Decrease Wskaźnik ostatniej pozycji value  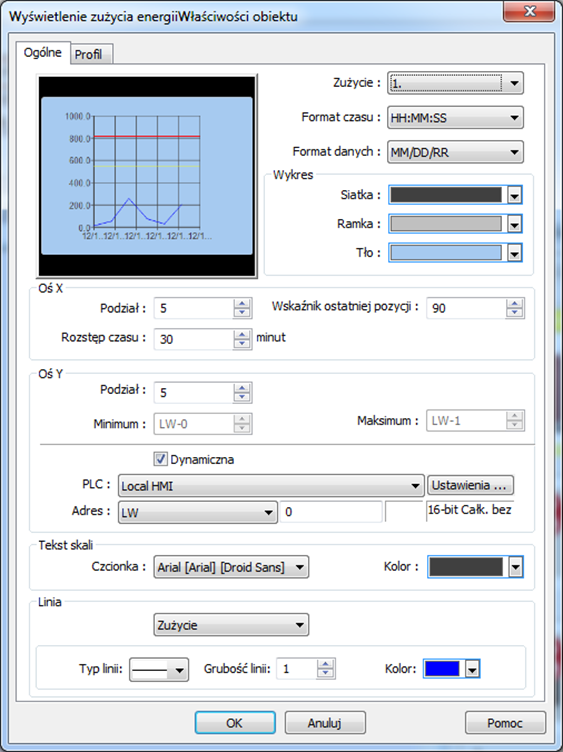pos(515,313)
